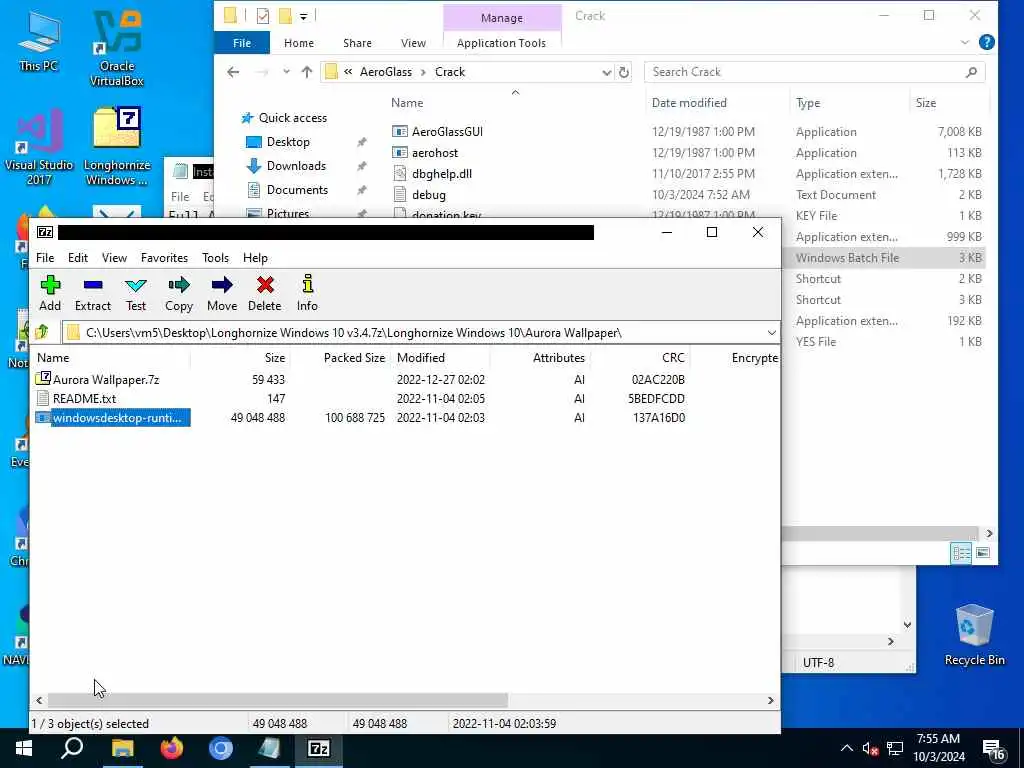Click the Search Crack input field
1024x768 pixels.
[807, 72]
